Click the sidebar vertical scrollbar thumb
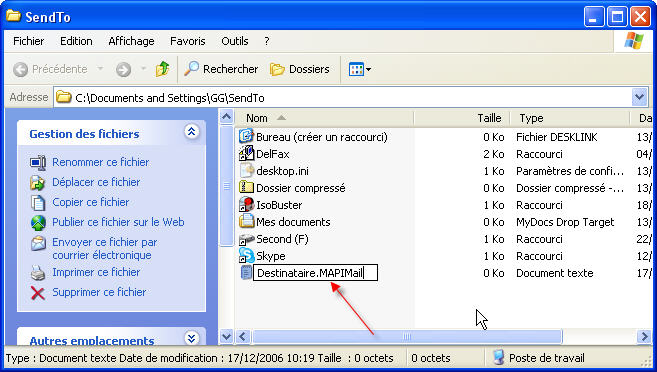This screenshot has height=372, width=657. pyautogui.click(x=226, y=186)
